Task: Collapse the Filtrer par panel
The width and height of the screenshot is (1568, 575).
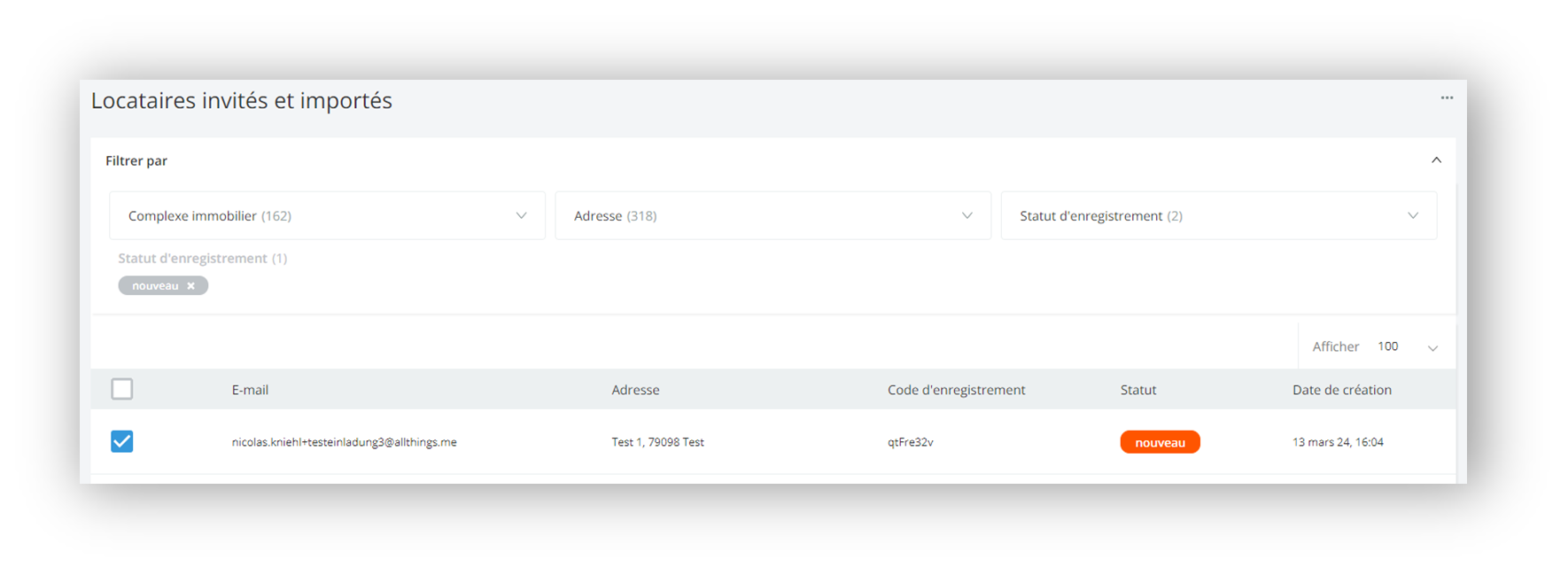Action: (1436, 160)
